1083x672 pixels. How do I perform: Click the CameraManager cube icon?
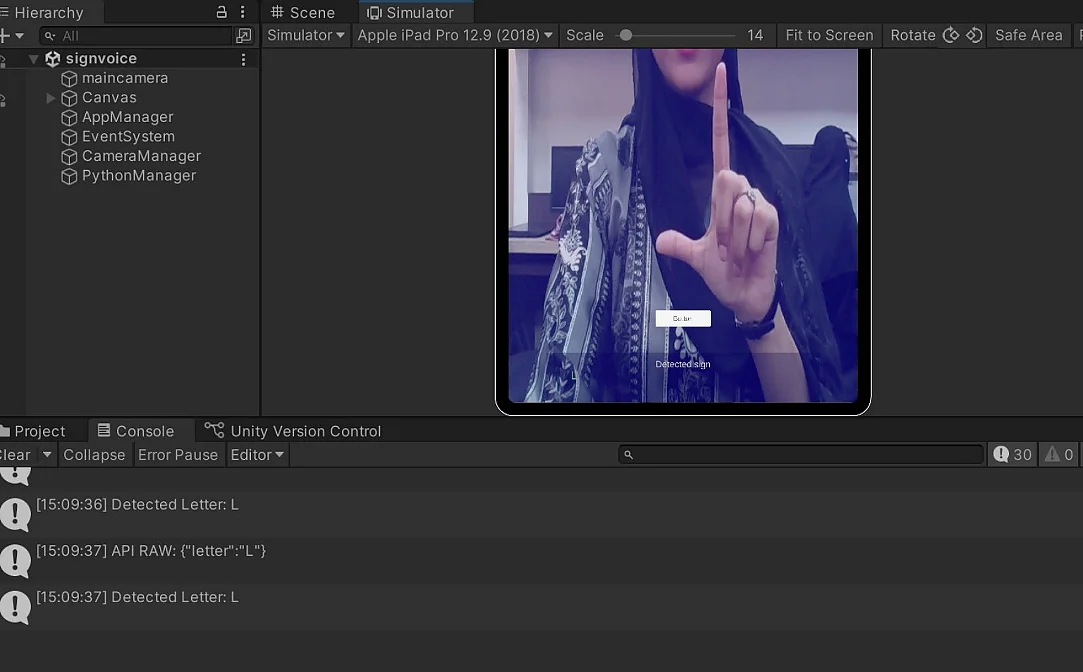(69, 157)
